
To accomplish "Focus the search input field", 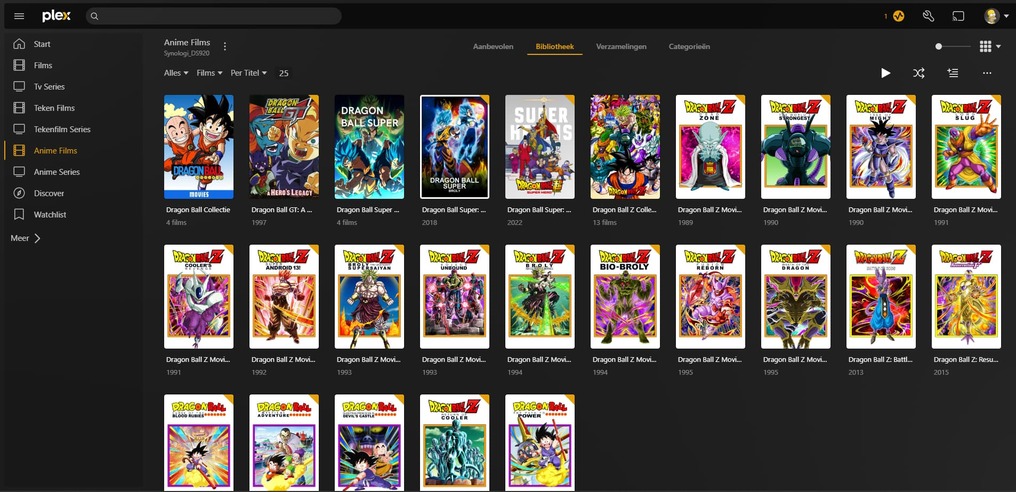I will 214,16.
